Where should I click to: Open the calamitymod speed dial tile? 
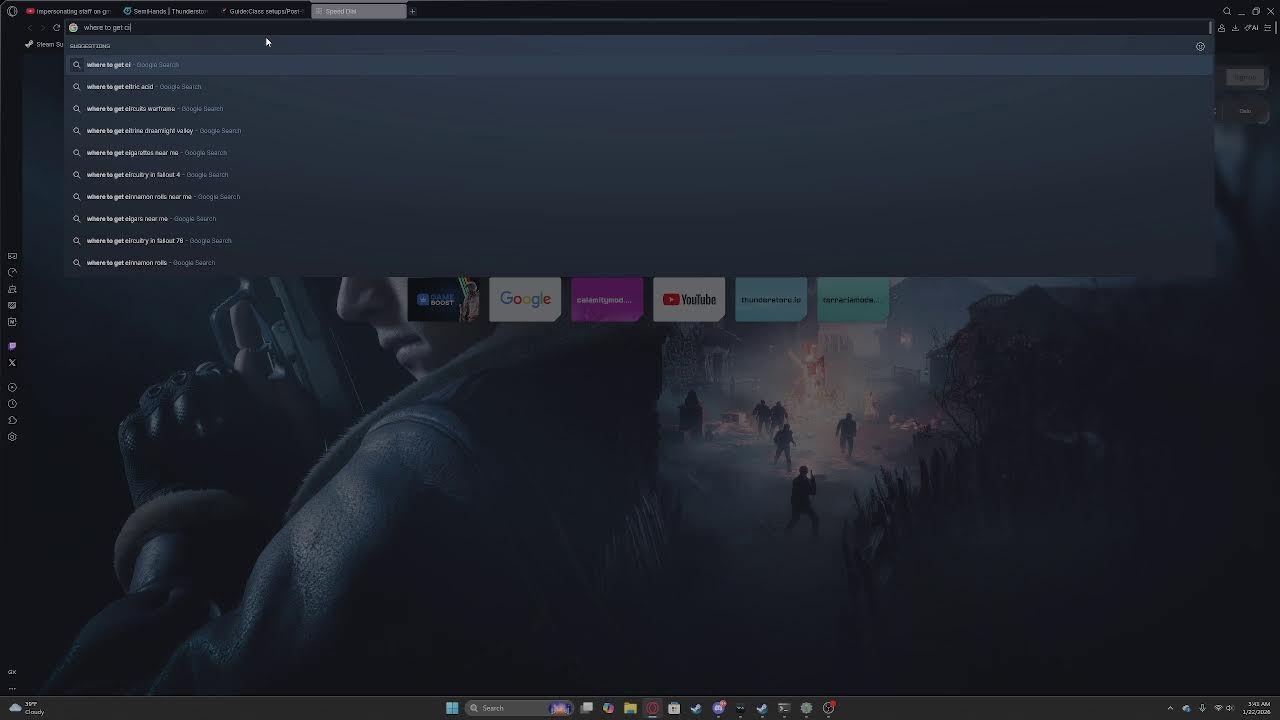pyautogui.click(x=607, y=299)
